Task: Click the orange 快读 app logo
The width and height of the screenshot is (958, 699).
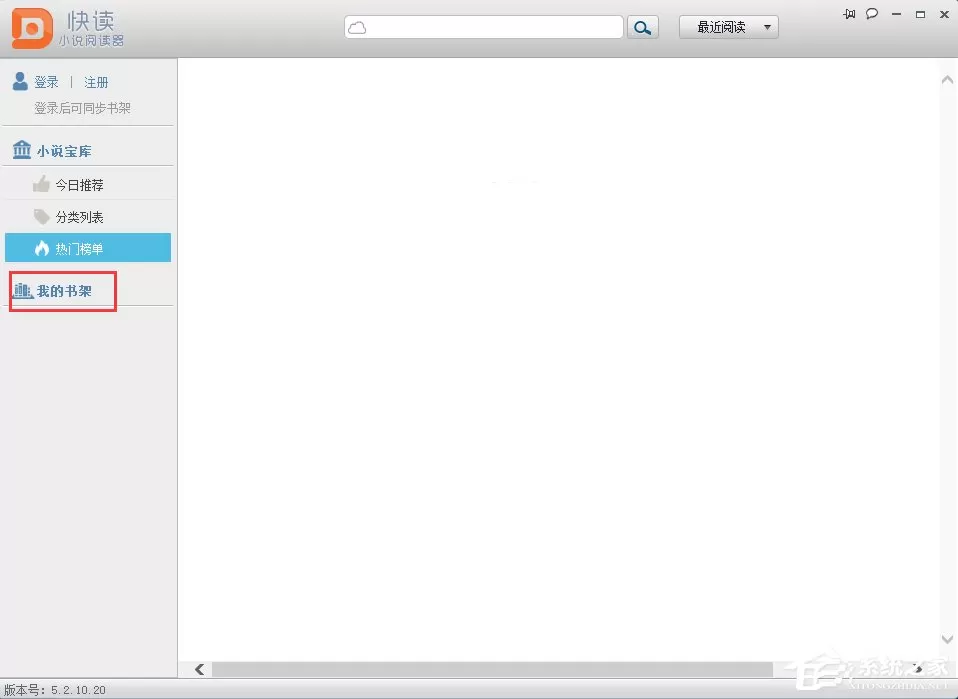Action: 32,28
